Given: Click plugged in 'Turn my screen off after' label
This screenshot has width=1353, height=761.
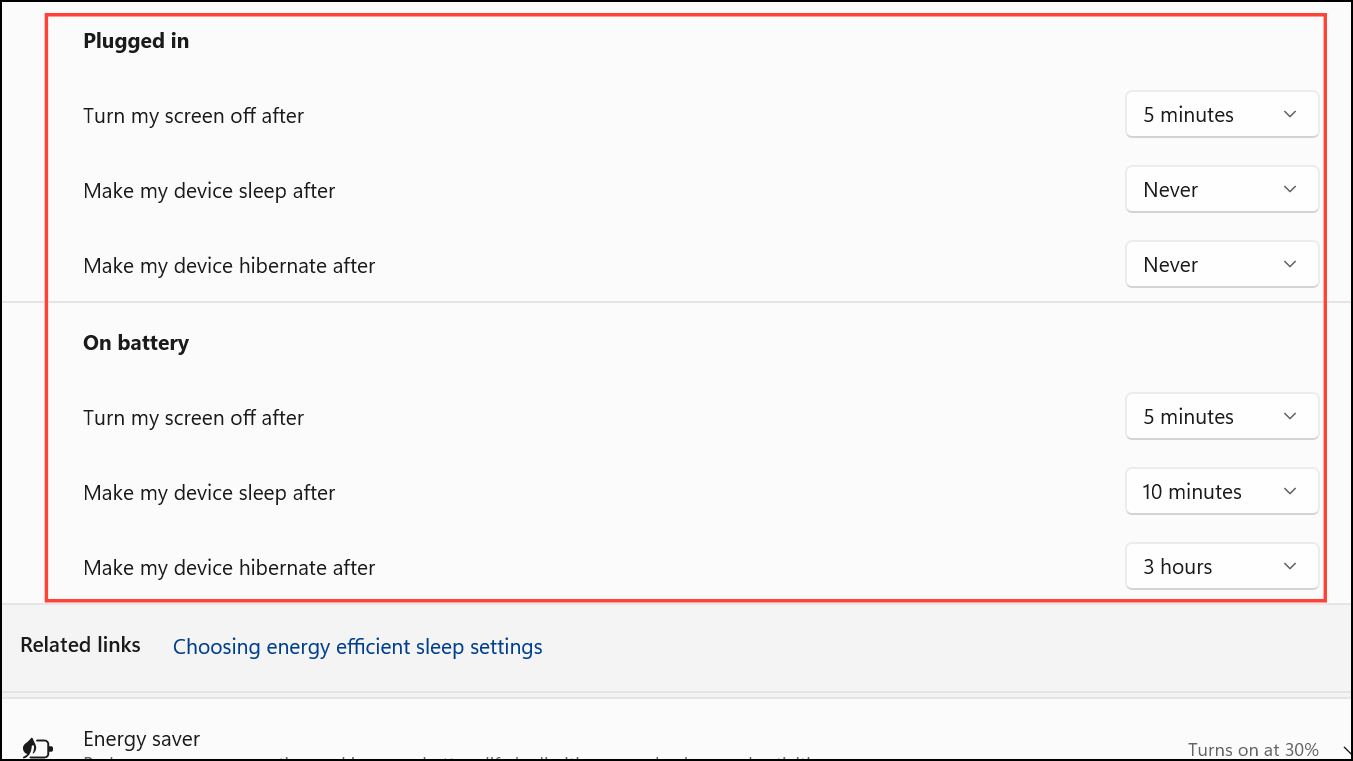Looking at the screenshot, I should 194,116.
